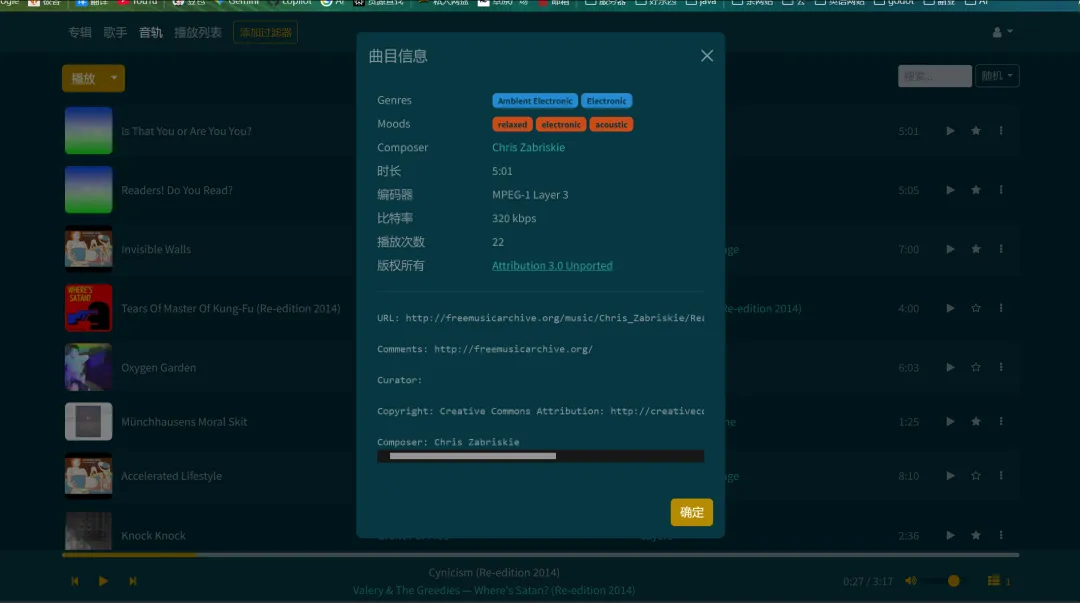Open more options for Münchhausens Moral Skit
Screen dimensions: 1080x603
tap(1001, 422)
